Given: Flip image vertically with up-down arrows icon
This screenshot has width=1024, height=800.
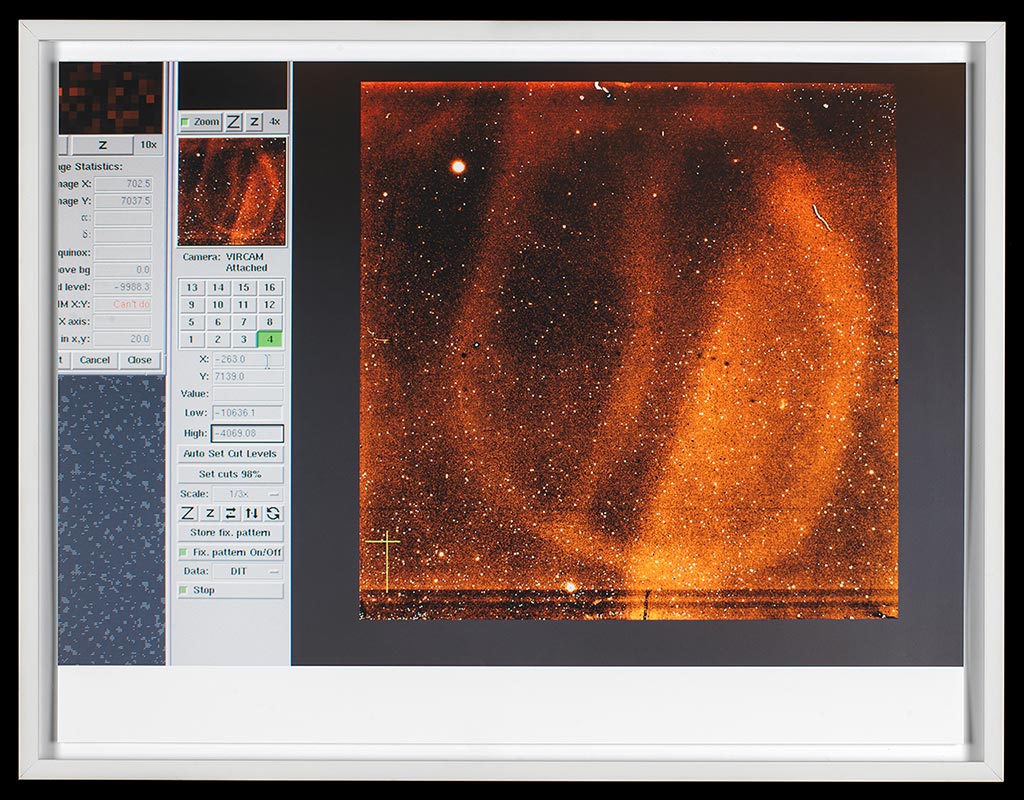Looking at the screenshot, I should tap(252, 513).
